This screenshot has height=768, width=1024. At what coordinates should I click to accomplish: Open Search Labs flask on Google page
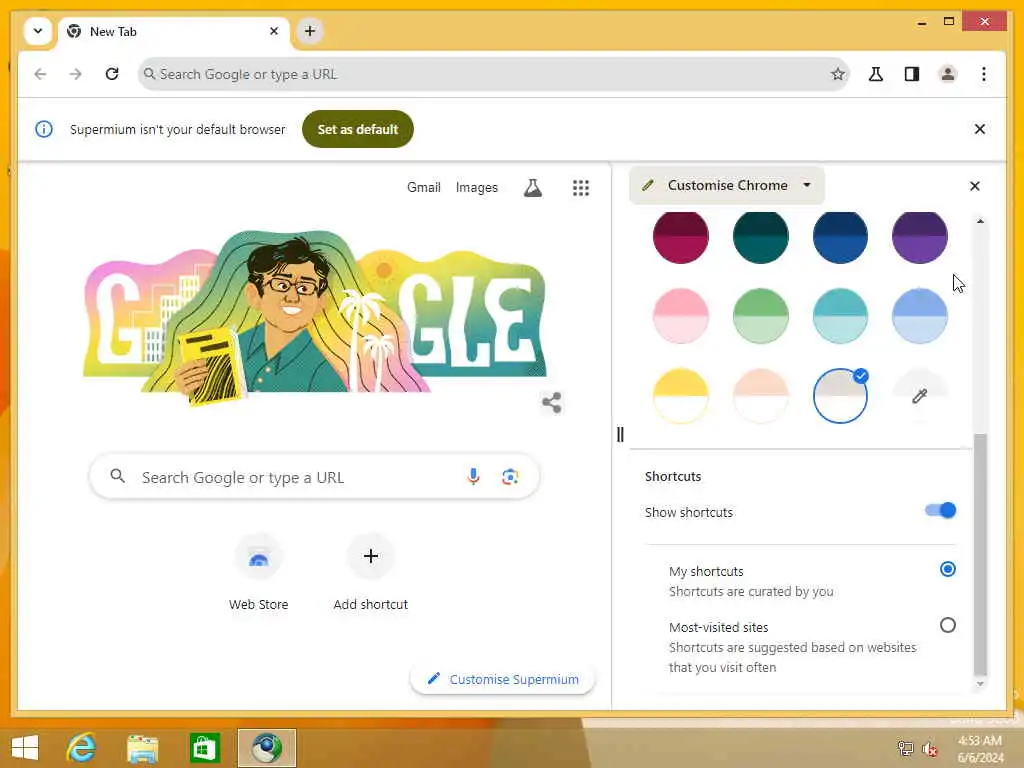533,188
